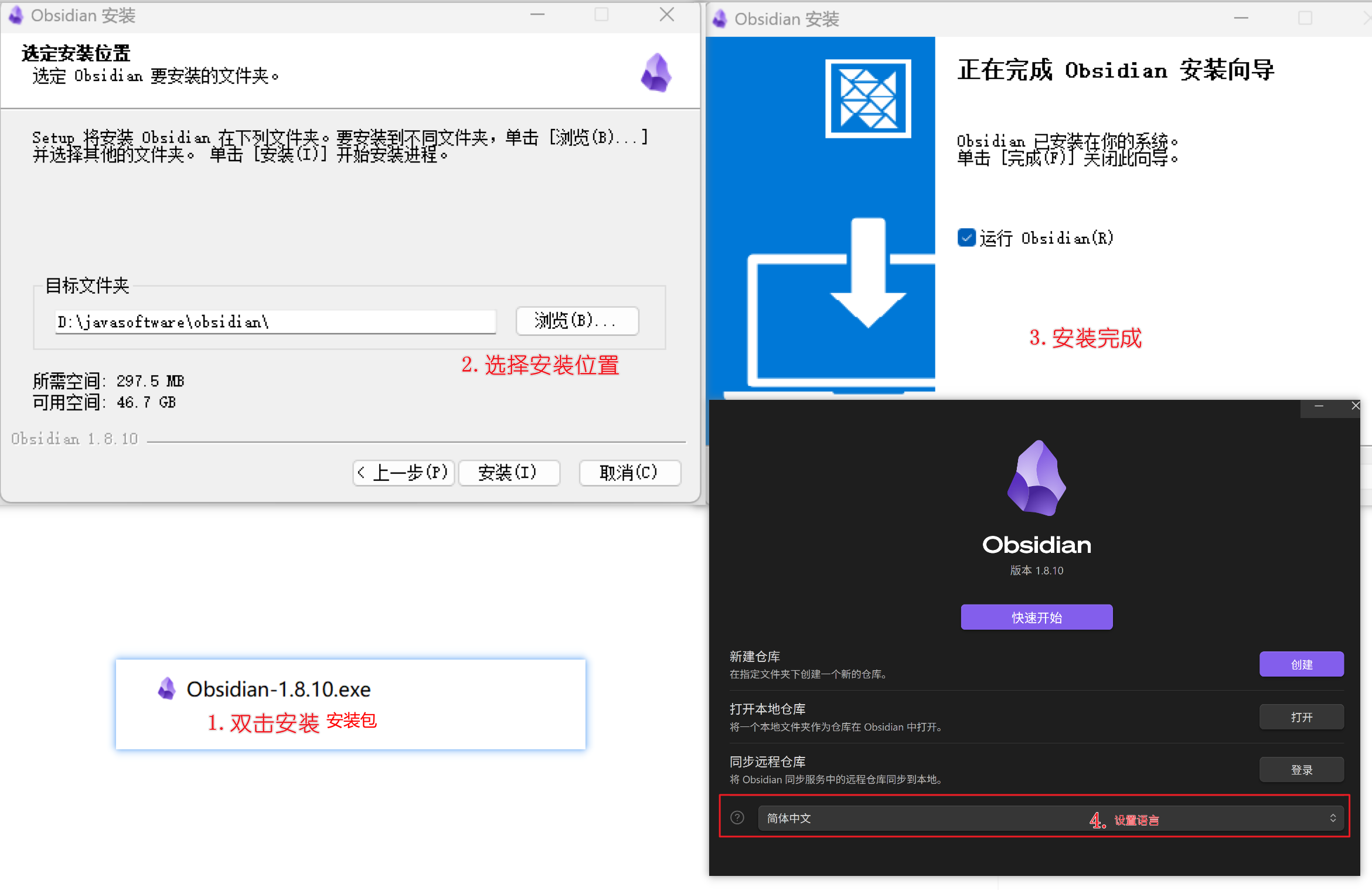The width and height of the screenshot is (1372, 890).
Task: Close the dark Obsidian launcher window
Action: tap(1355, 406)
